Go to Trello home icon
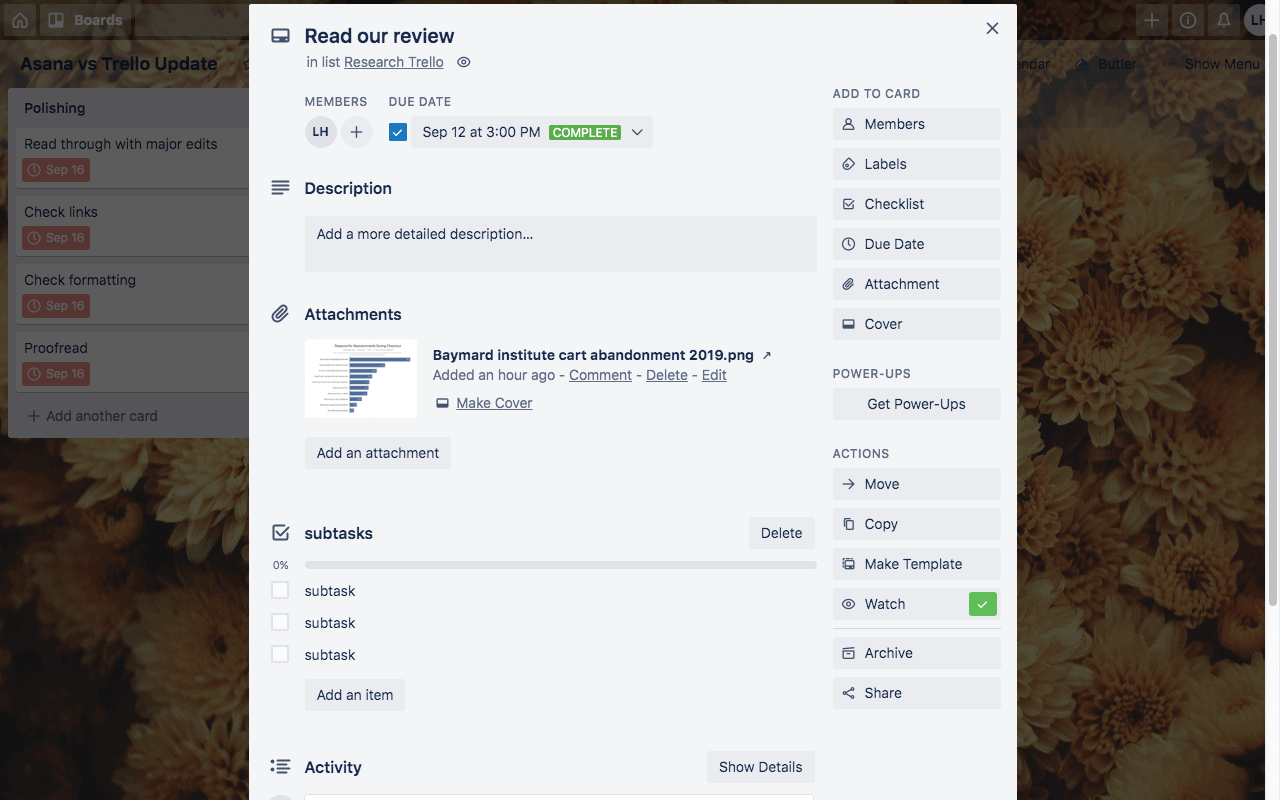The height and width of the screenshot is (800, 1280). tap(20, 20)
